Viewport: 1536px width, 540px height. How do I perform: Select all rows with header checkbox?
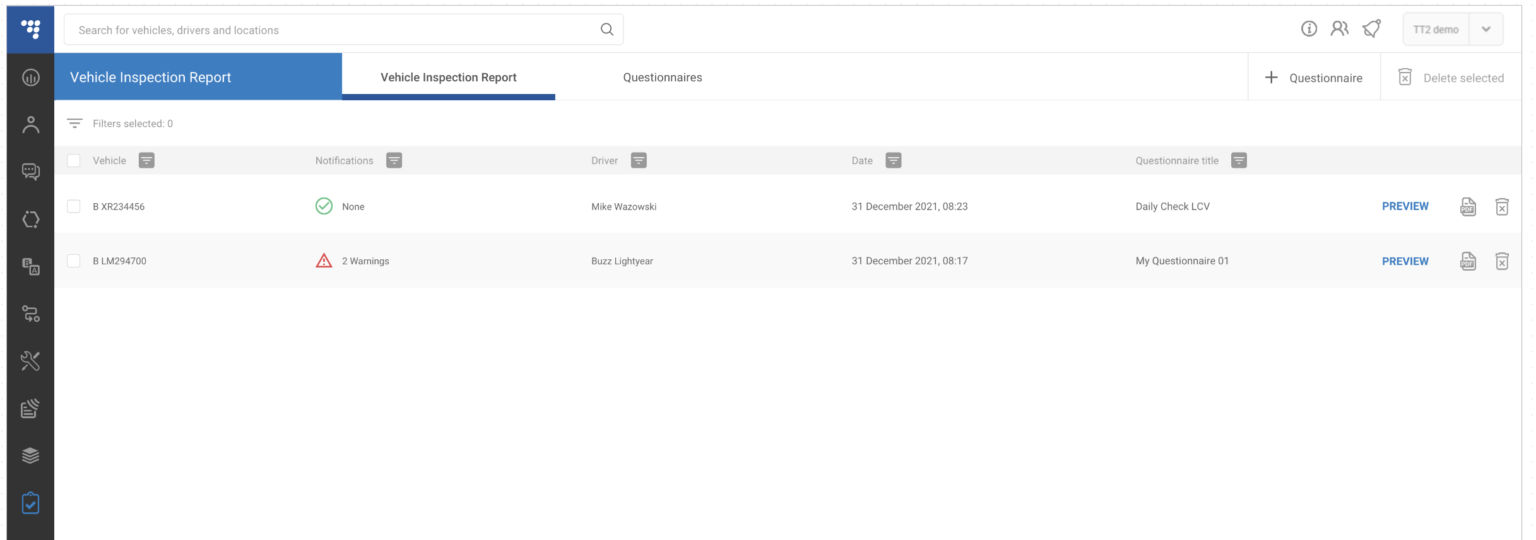tap(73, 160)
